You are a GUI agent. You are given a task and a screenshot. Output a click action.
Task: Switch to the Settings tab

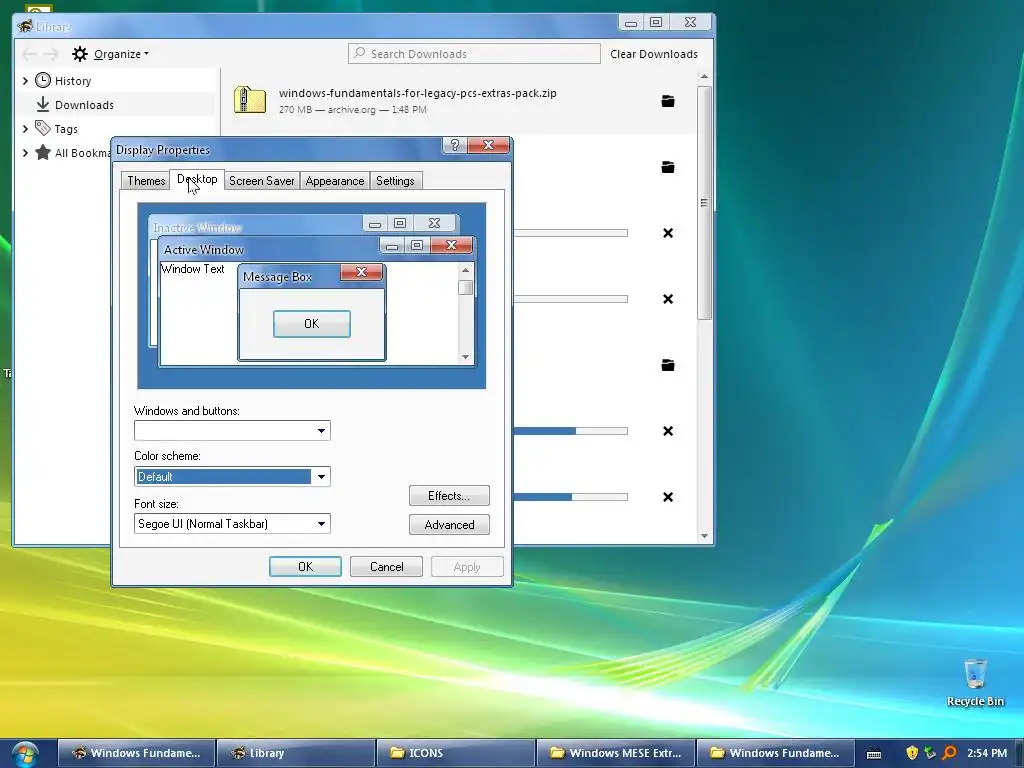[x=395, y=181]
